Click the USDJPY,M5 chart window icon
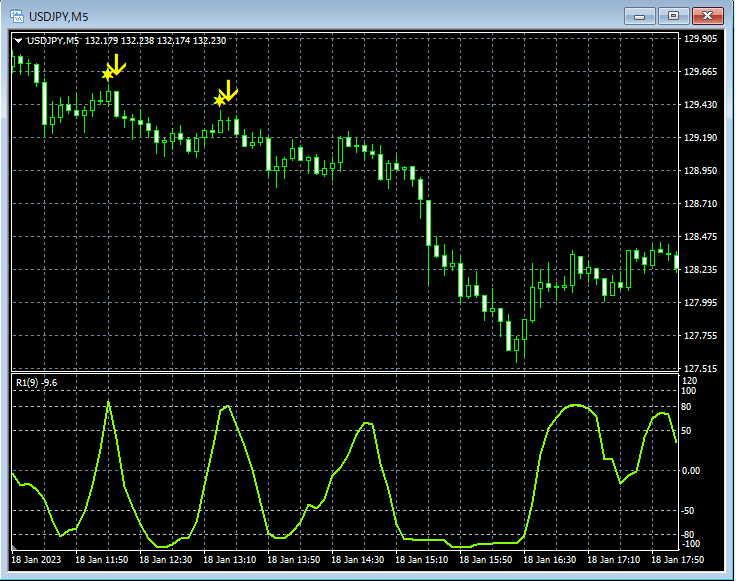Image resolution: width=736 pixels, height=581 pixels. [17, 16]
